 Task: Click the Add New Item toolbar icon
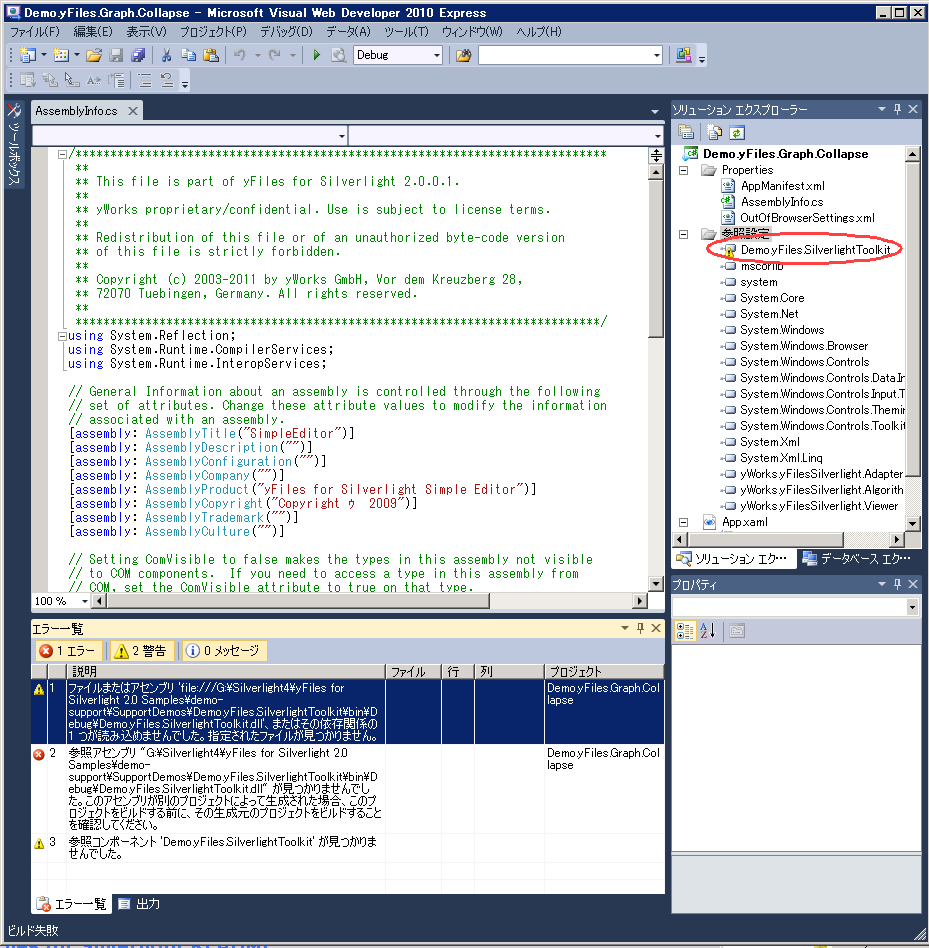(61, 55)
